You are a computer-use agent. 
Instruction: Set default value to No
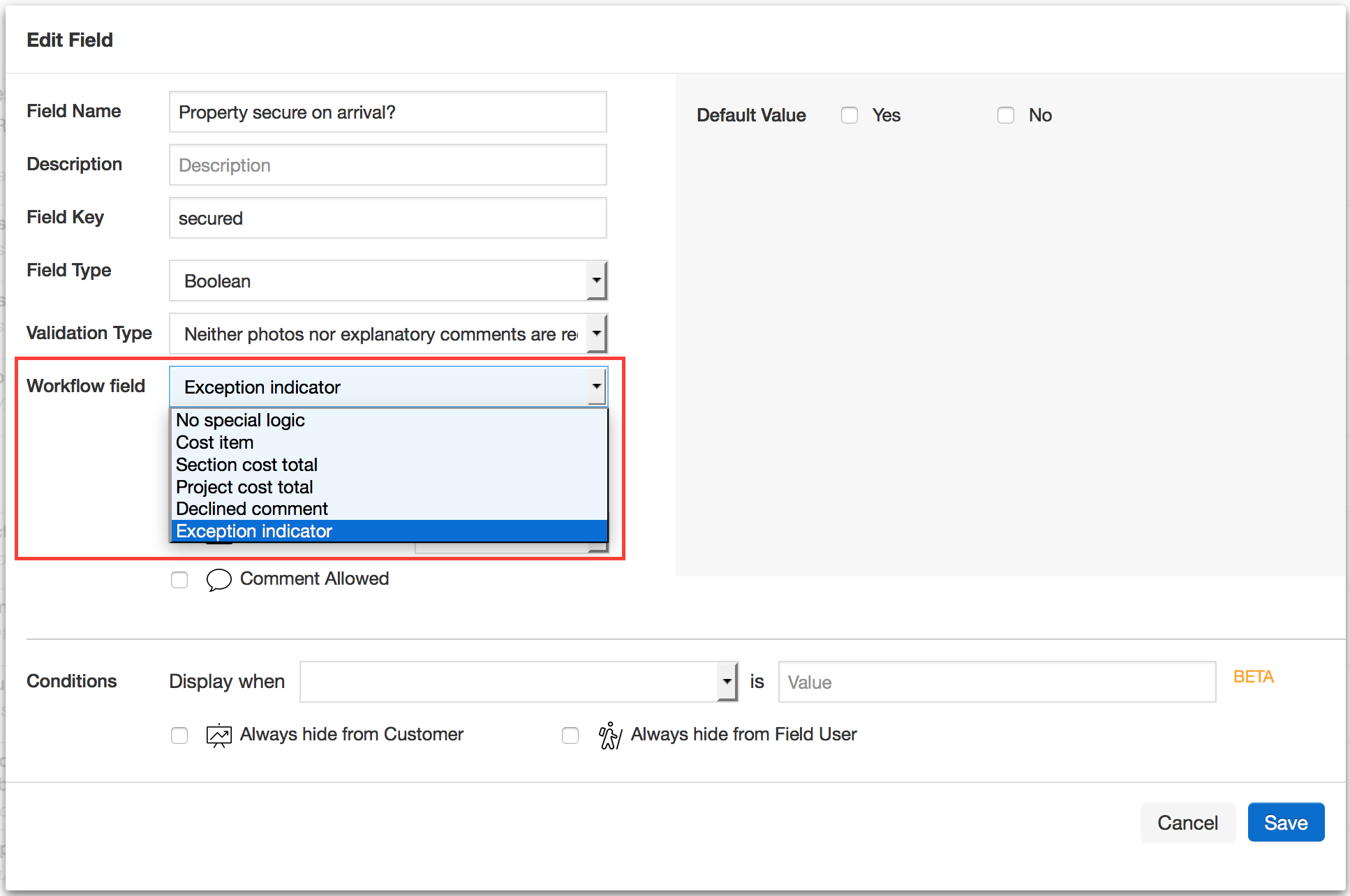pyautogui.click(x=1005, y=115)
